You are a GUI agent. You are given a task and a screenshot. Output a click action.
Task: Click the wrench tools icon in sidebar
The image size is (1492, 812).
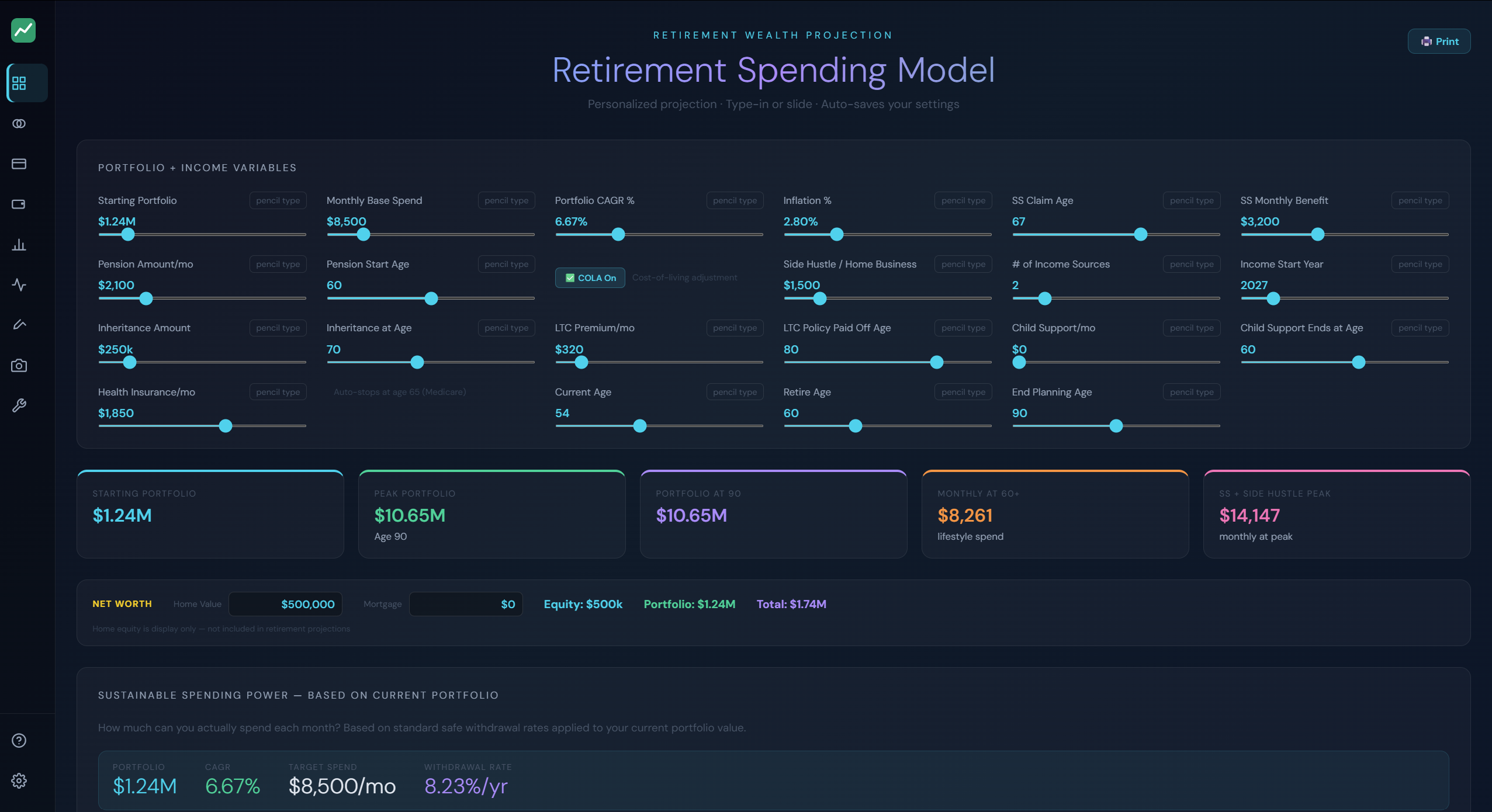[19, 405]
